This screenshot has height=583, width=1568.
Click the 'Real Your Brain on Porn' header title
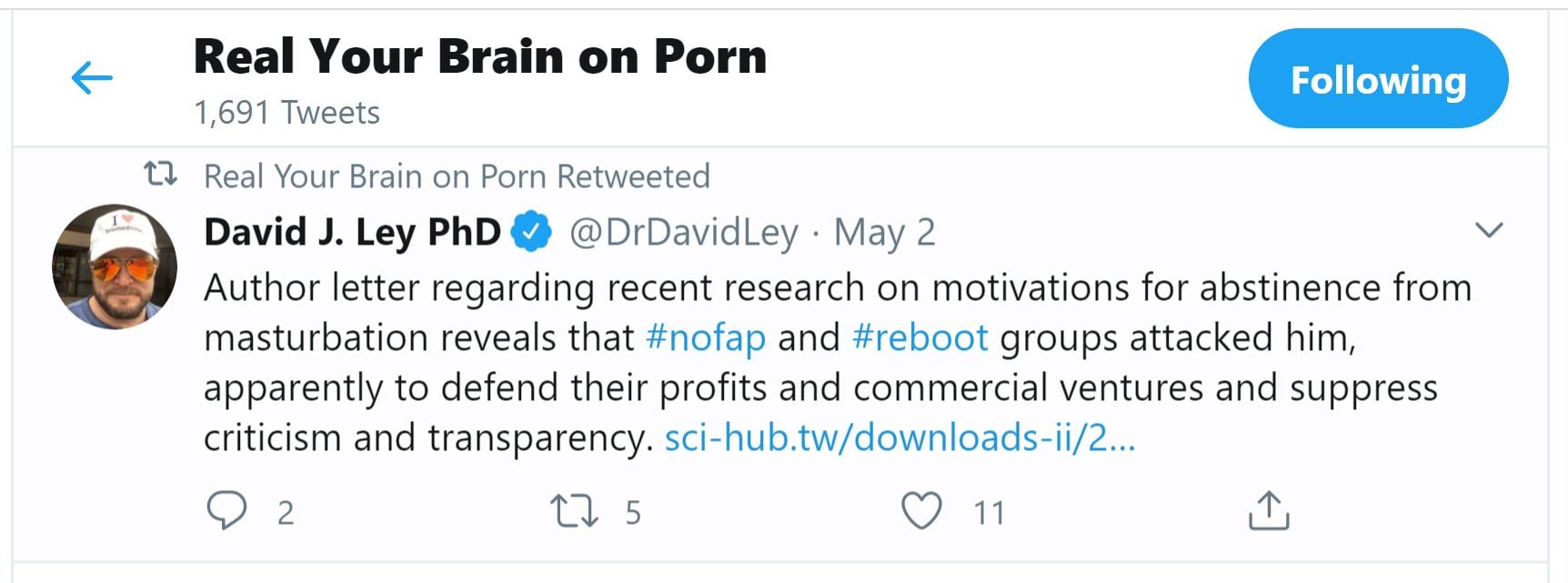[480, 57]
